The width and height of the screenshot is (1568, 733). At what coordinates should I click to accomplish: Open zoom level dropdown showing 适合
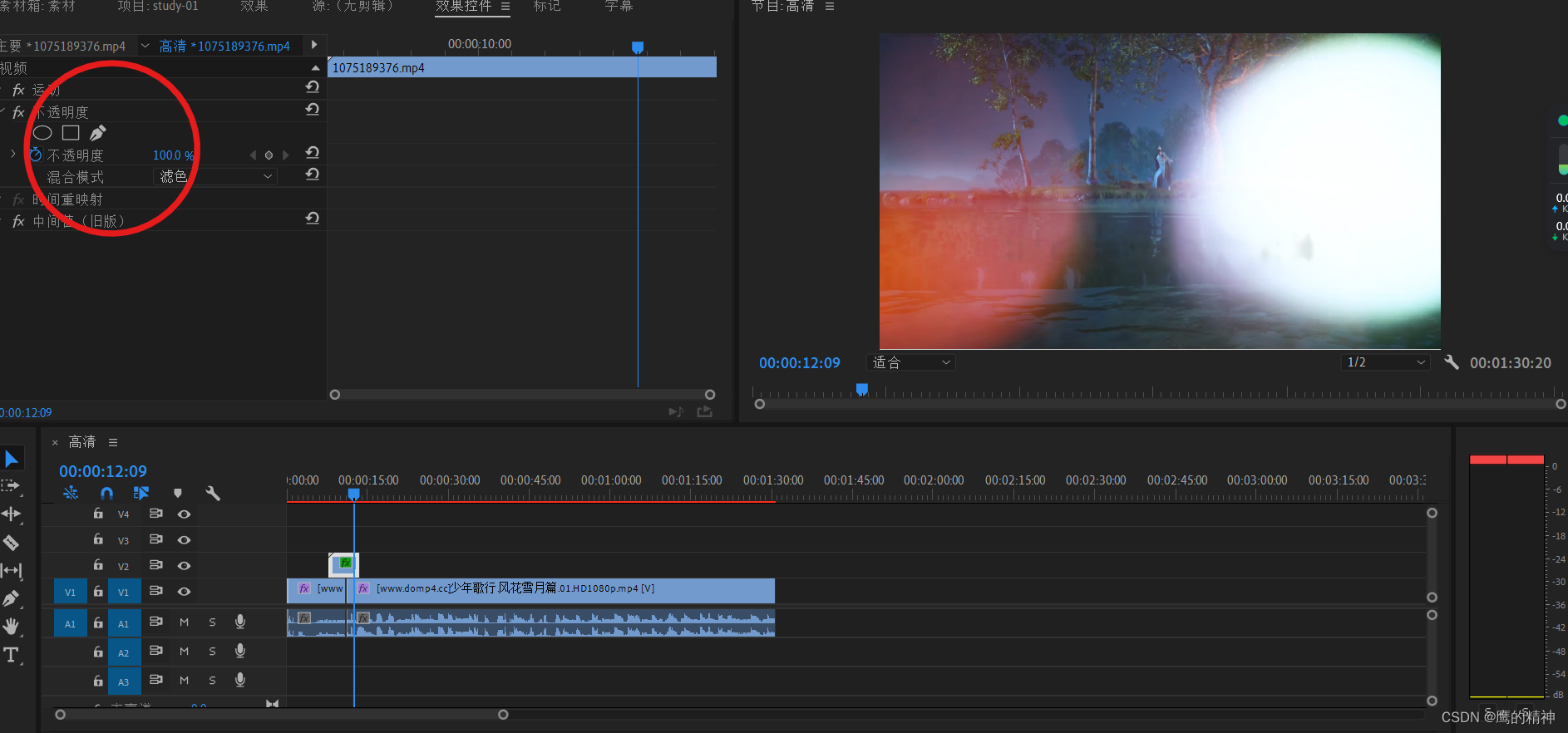[x=910, y=362]
